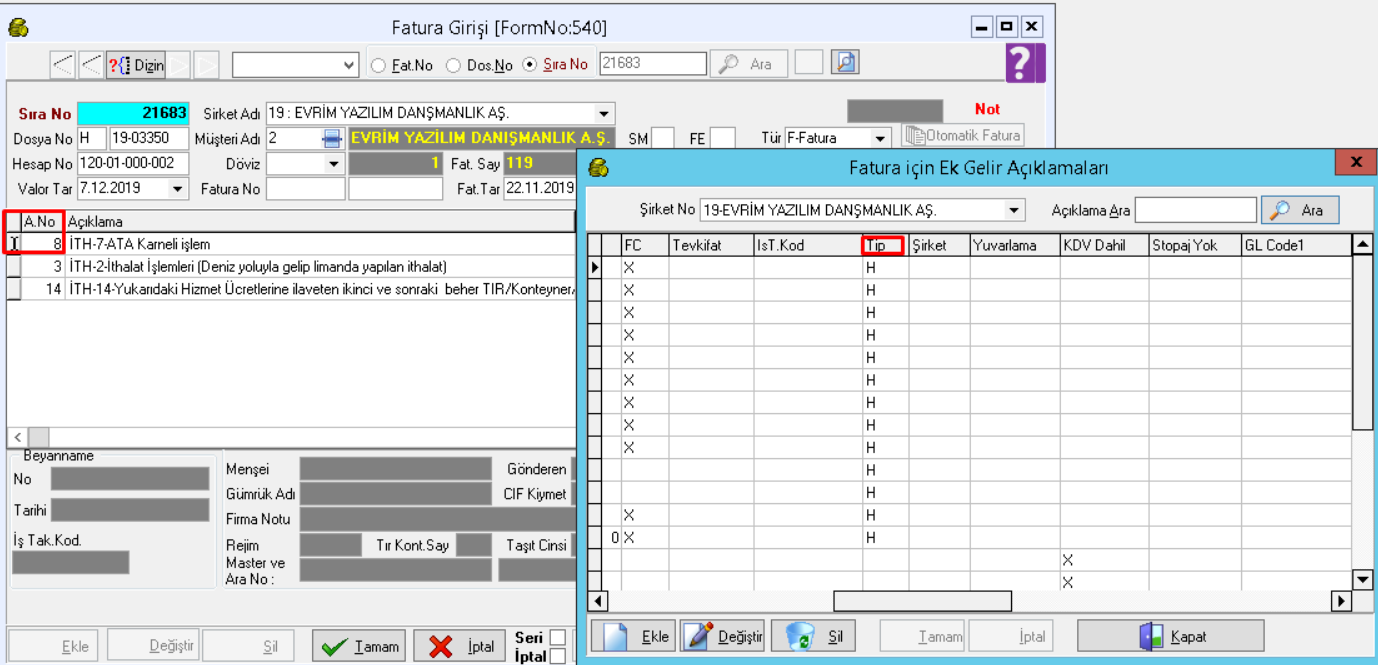Click Değiştir edit button in the dialog
The image size is (1378, 665).
pos(723,636)
